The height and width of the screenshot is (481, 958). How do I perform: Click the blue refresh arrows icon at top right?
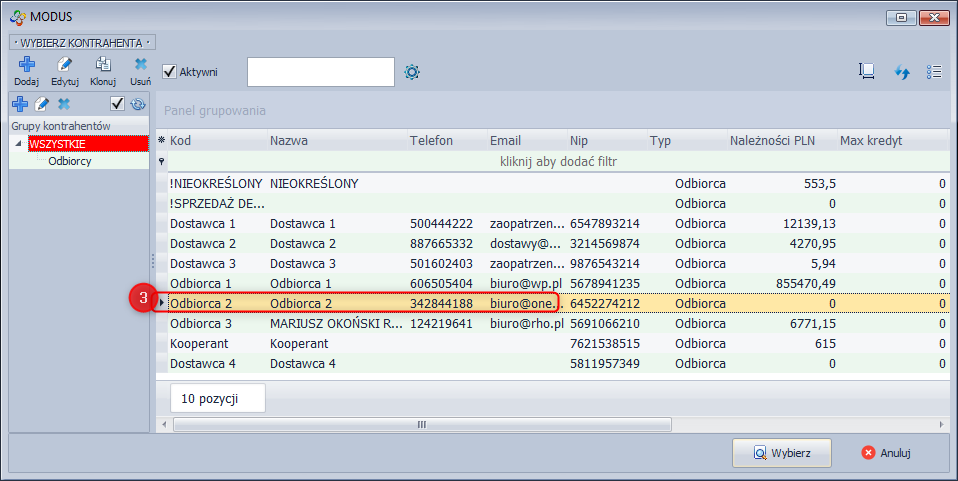tap(901, 72)
